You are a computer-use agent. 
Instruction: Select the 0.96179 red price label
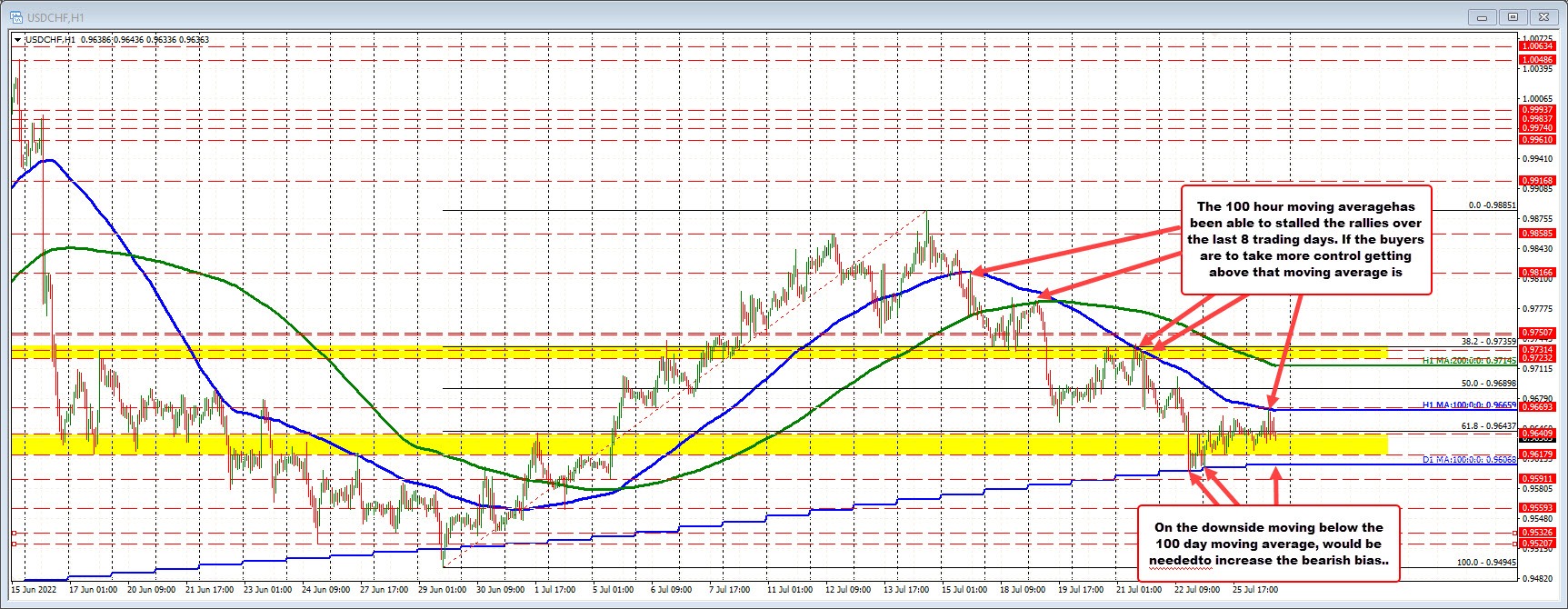pos(1537,454)
